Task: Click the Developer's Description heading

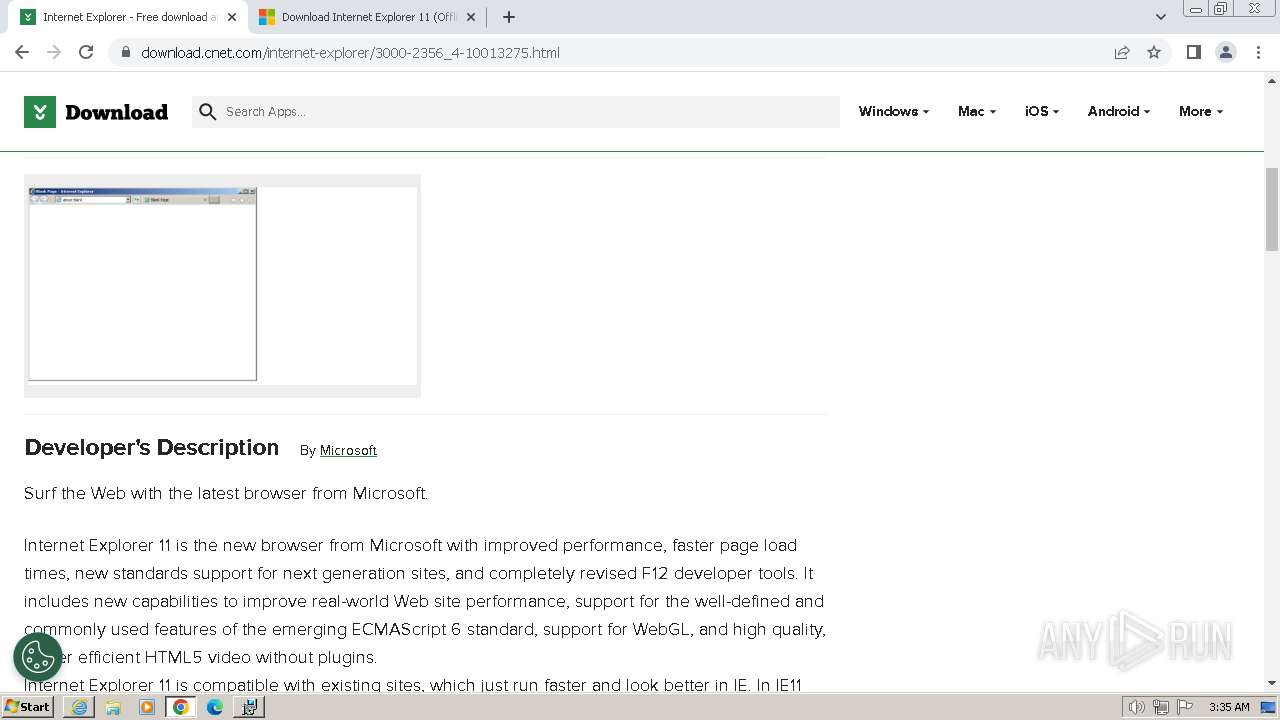Action: [151, 447]
